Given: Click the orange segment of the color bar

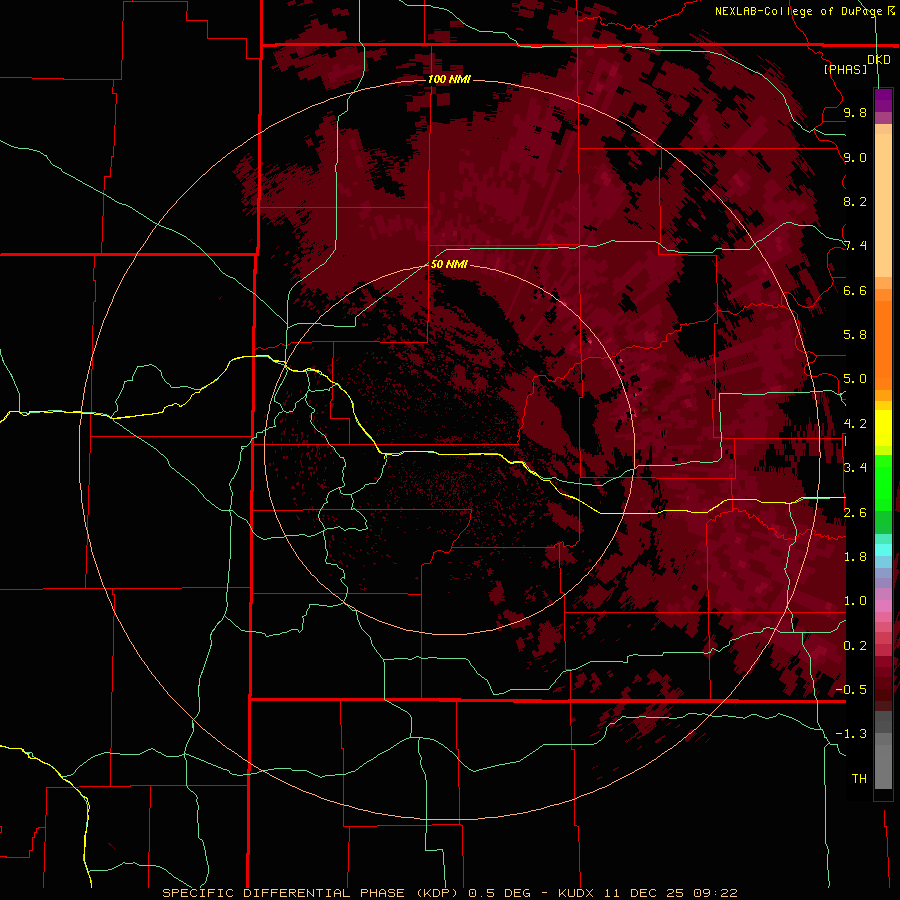Looking at the screenshot, I should [883, 342].
